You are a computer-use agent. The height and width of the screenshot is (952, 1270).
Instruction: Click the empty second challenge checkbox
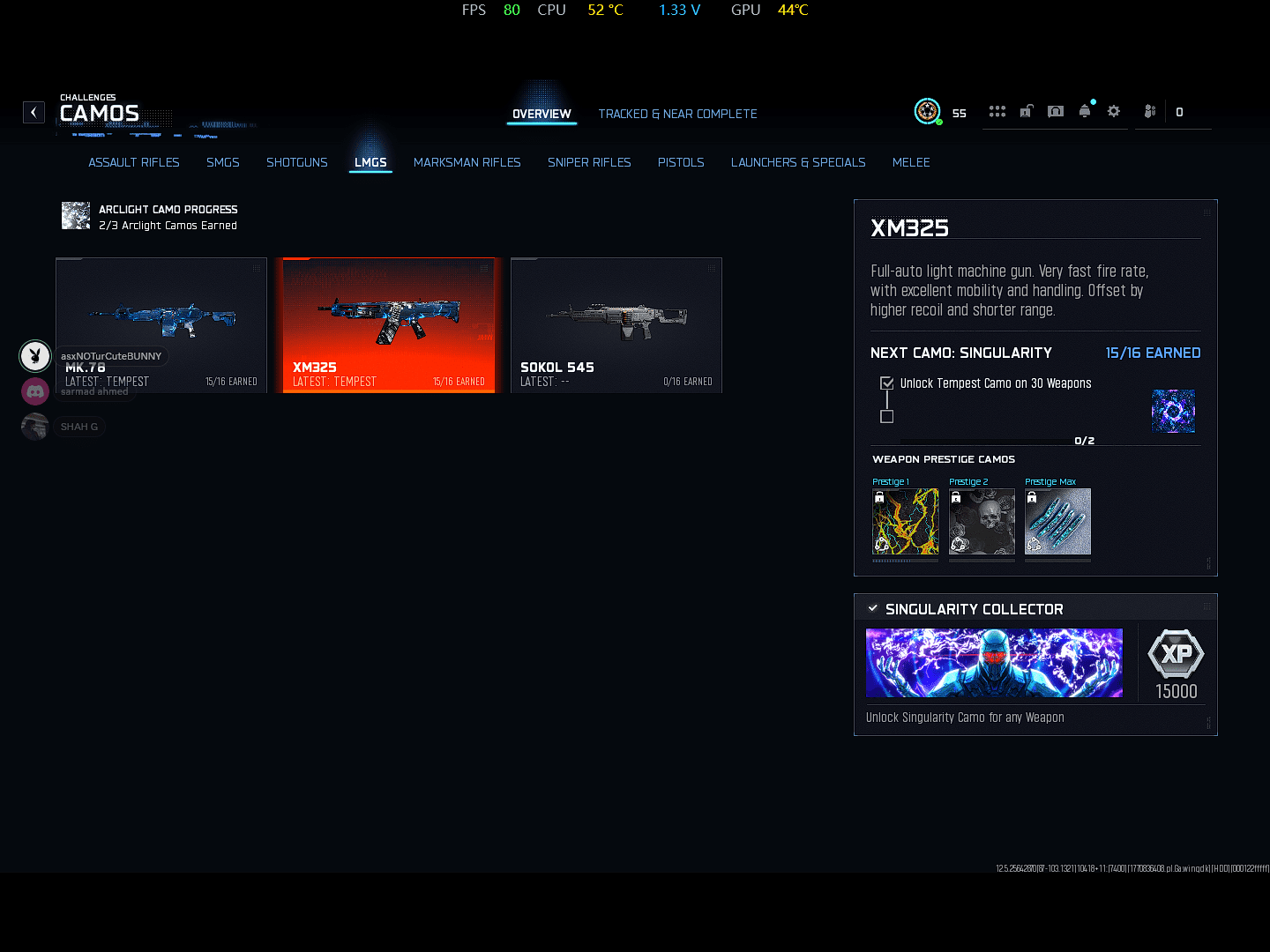[x=887, y=417]
